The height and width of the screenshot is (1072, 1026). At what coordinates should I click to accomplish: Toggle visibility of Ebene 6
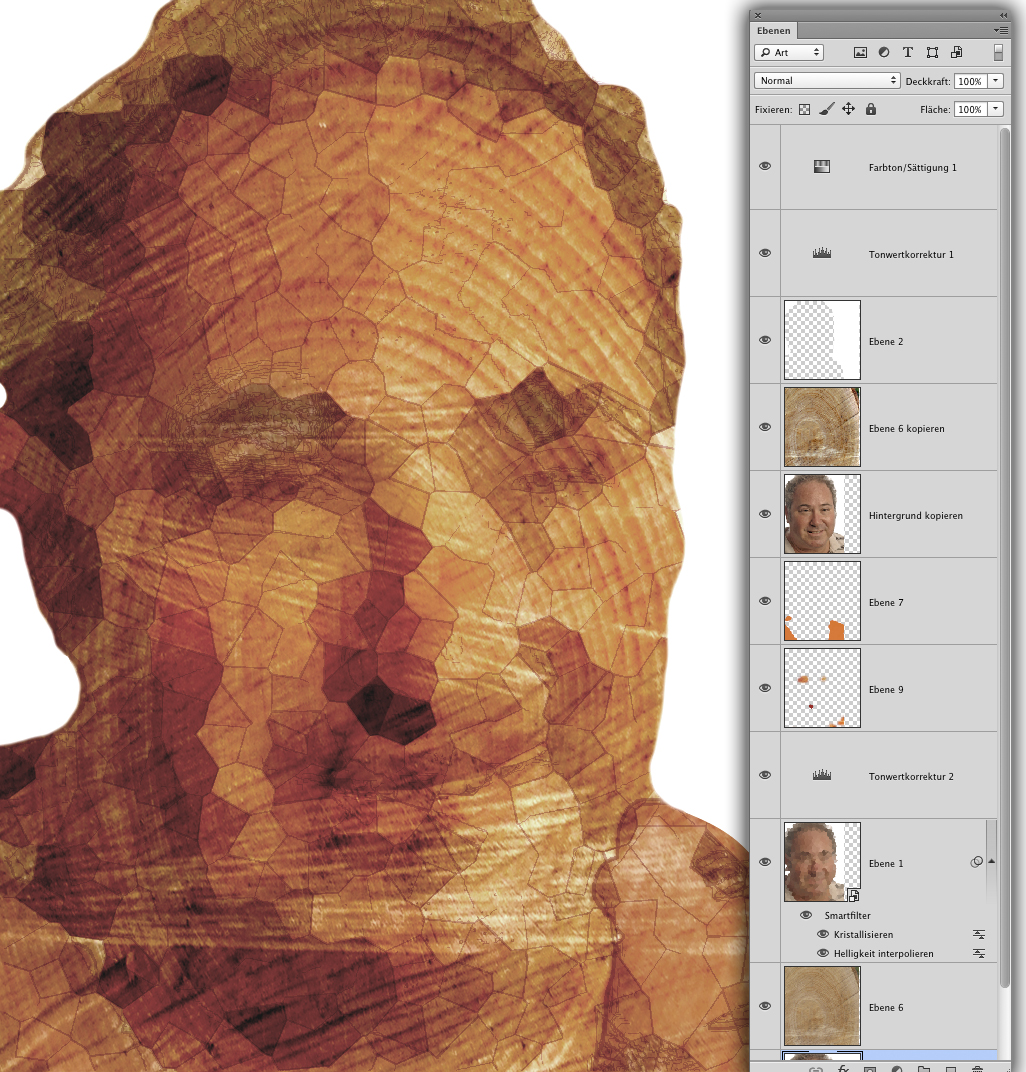[x=765, y=1006]
